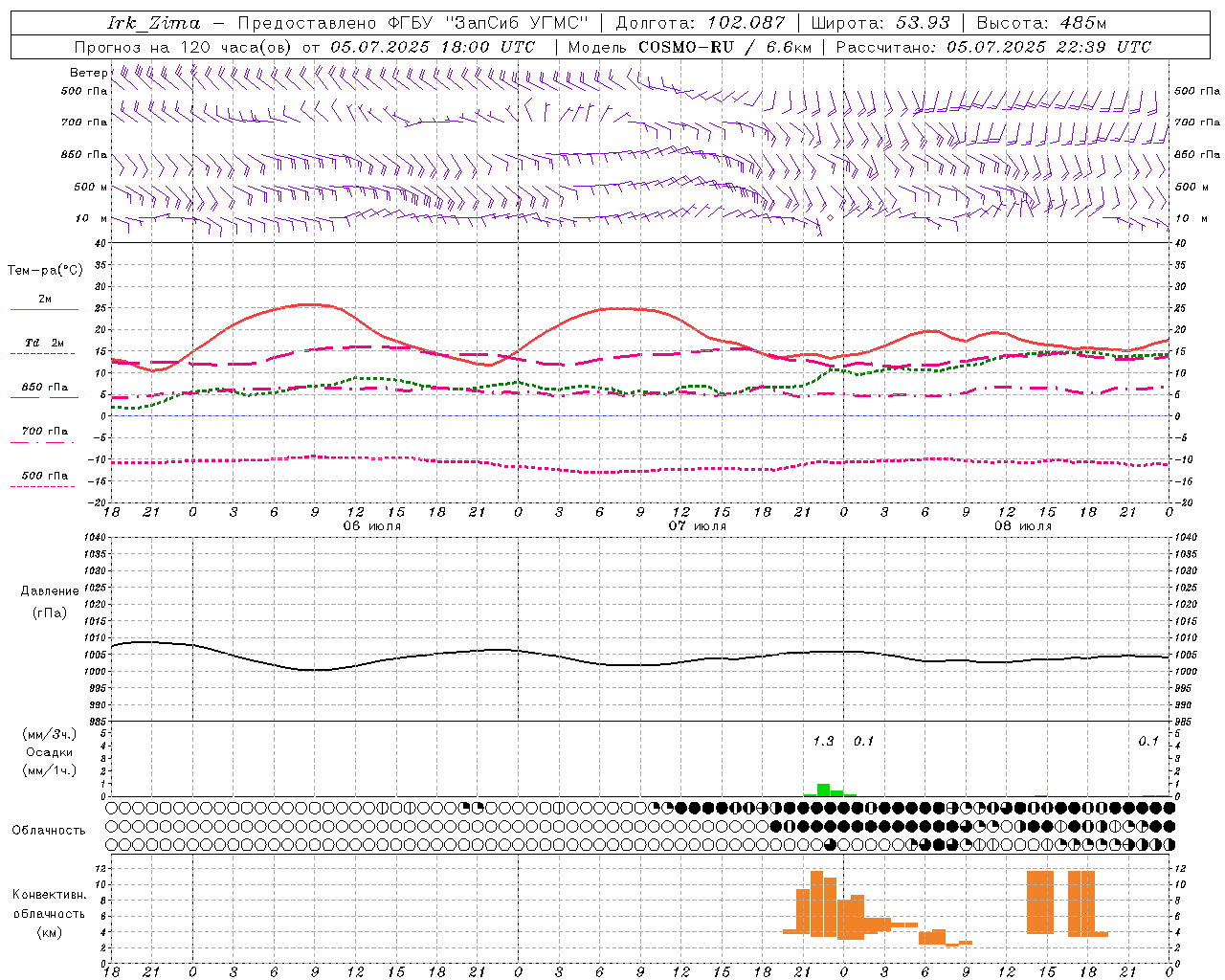Click the "Td 2м" dew point legend entry
Image resolution: width=1225 pixels, height=980 pixels.
45,343
